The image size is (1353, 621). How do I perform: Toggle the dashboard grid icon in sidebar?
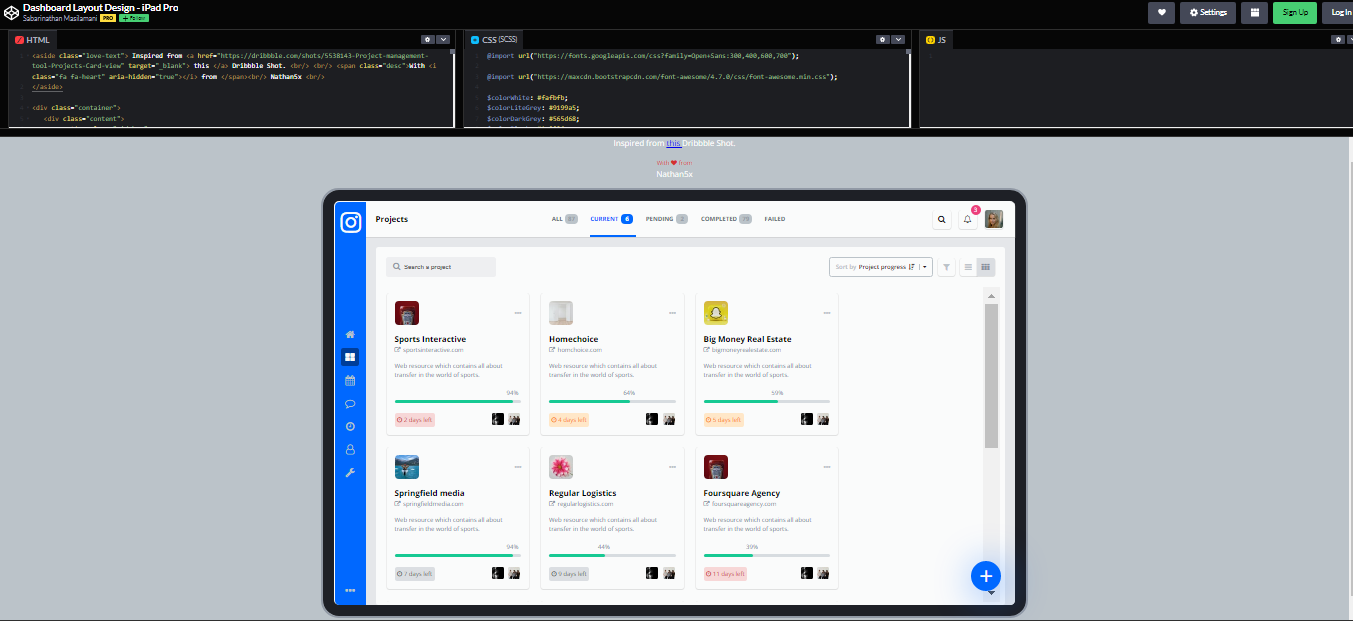(x=350, y=356)
